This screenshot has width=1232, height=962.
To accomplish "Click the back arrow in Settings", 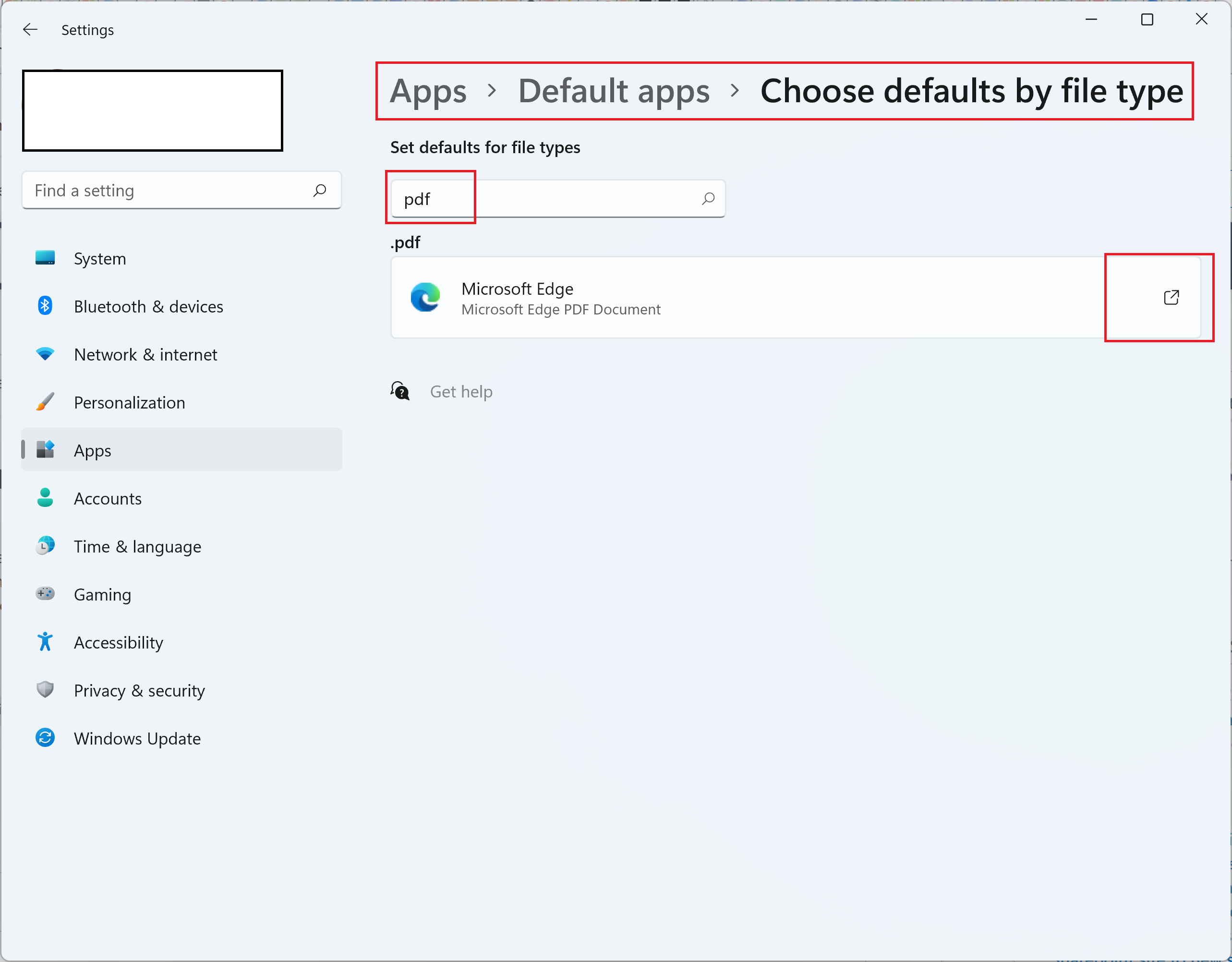I will click(x=30, y=29).
